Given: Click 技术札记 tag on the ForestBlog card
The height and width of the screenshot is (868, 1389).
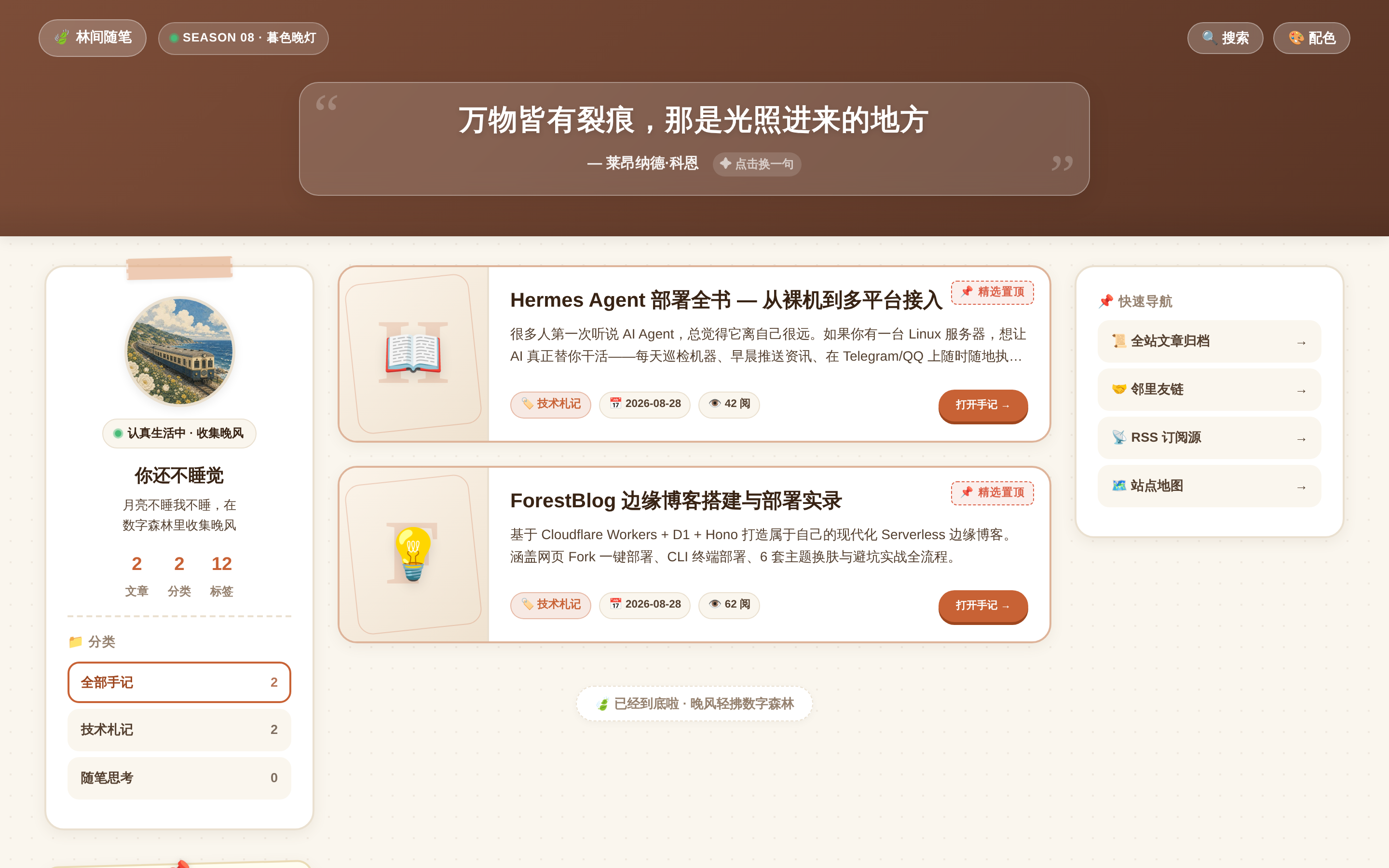Looking at the screenshot, I should click(x=550, y=605).
